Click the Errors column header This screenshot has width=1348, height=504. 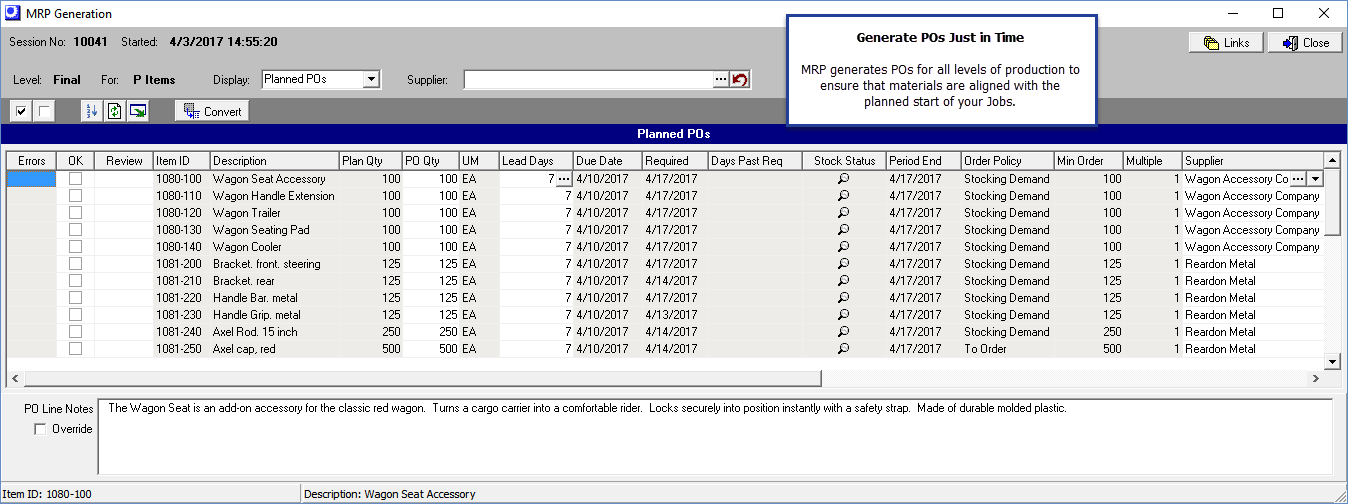(x=31, y=161)
